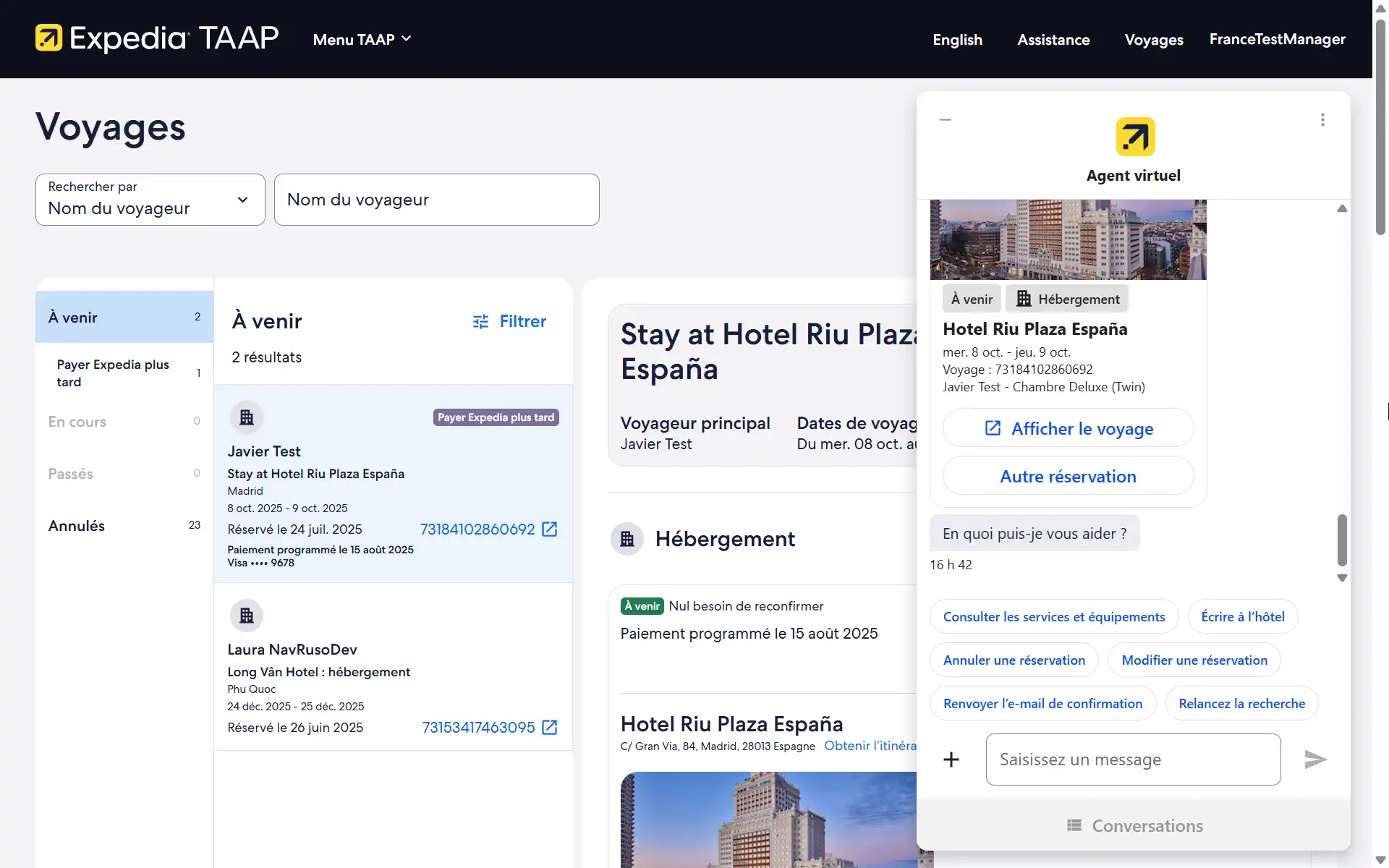The width and height of the screenshot is (1389, 868).
Task: Focus the Nom du voyageur search field
Action: coord(436,200)
